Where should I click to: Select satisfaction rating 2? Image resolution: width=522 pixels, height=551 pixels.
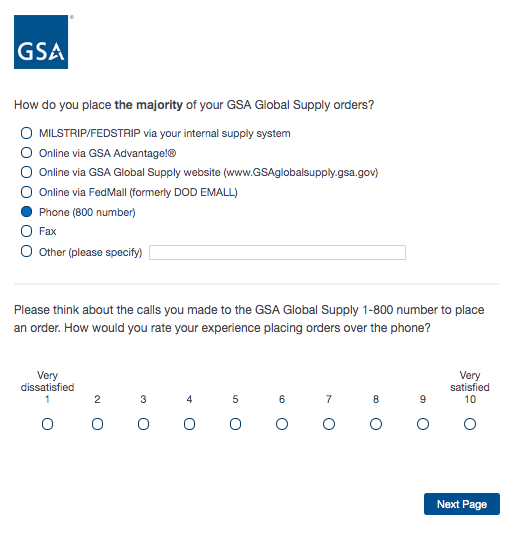click(97, 424)
